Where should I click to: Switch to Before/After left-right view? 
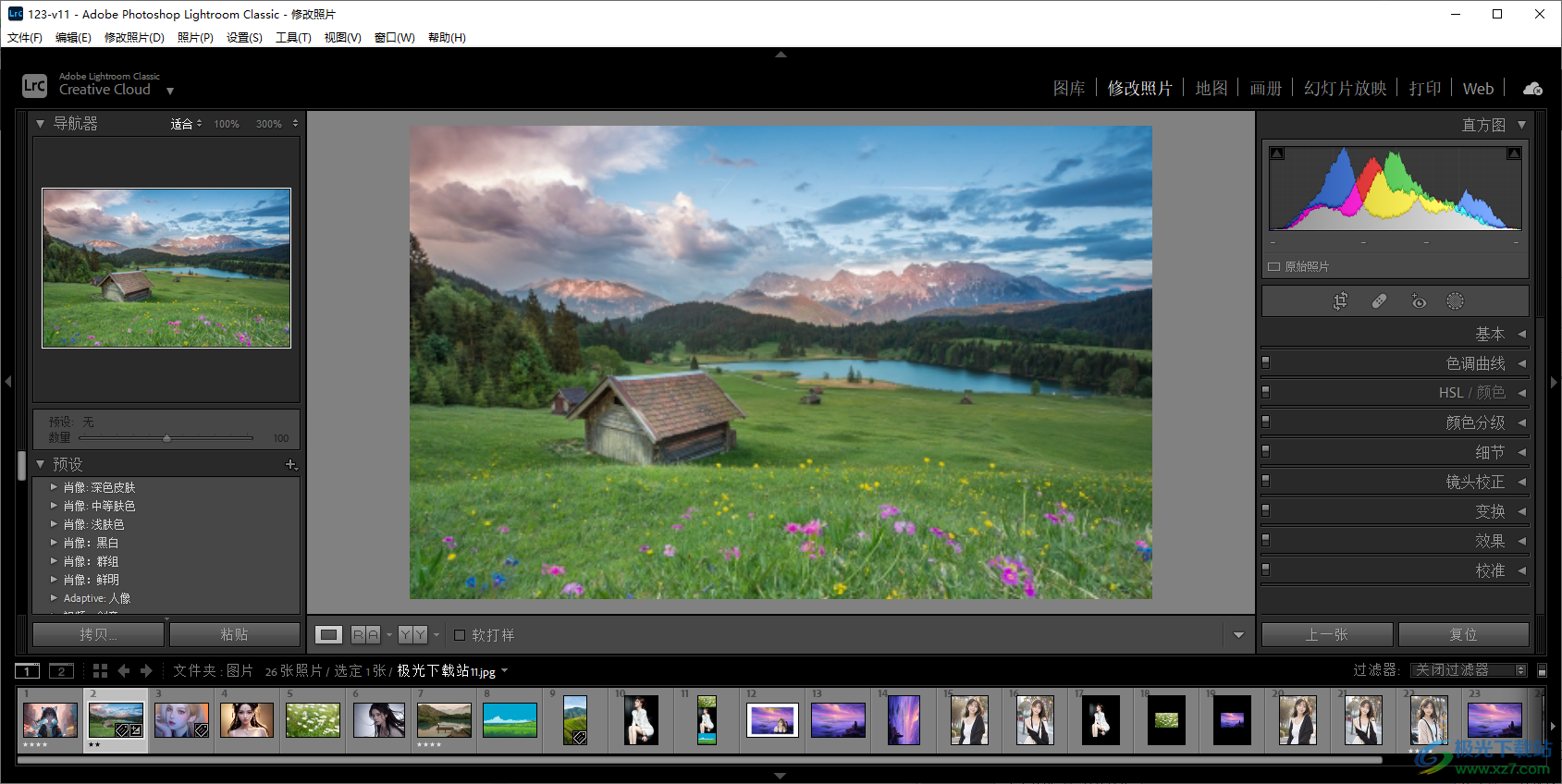coord(365,635)
